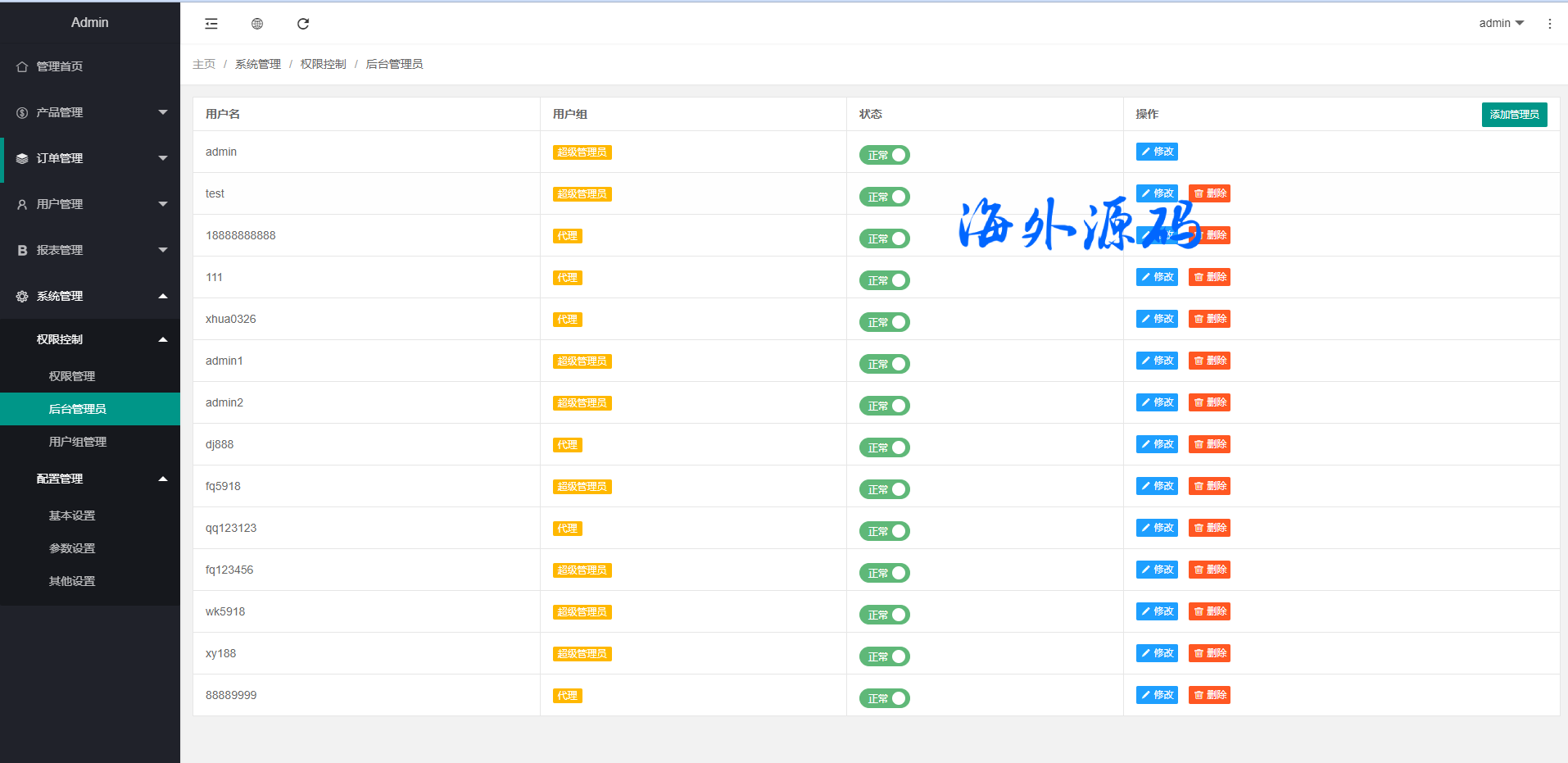Viewport: 1568px width, 763px height.
Task: Toggle the status switch for user wk5918
Action: (884, 615)
